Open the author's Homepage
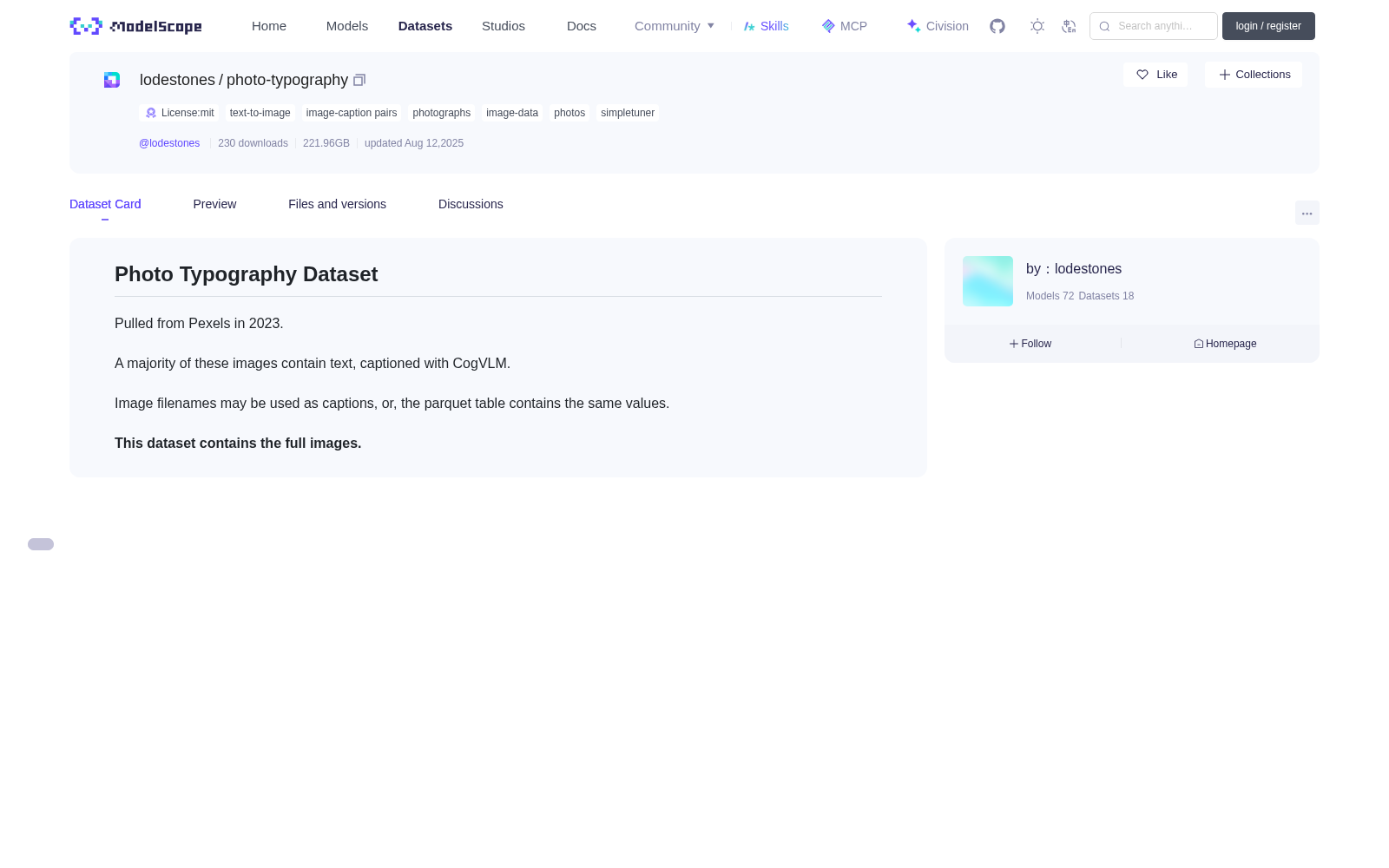Viewport: 1389px width, 868px height. pos(1225,344)
